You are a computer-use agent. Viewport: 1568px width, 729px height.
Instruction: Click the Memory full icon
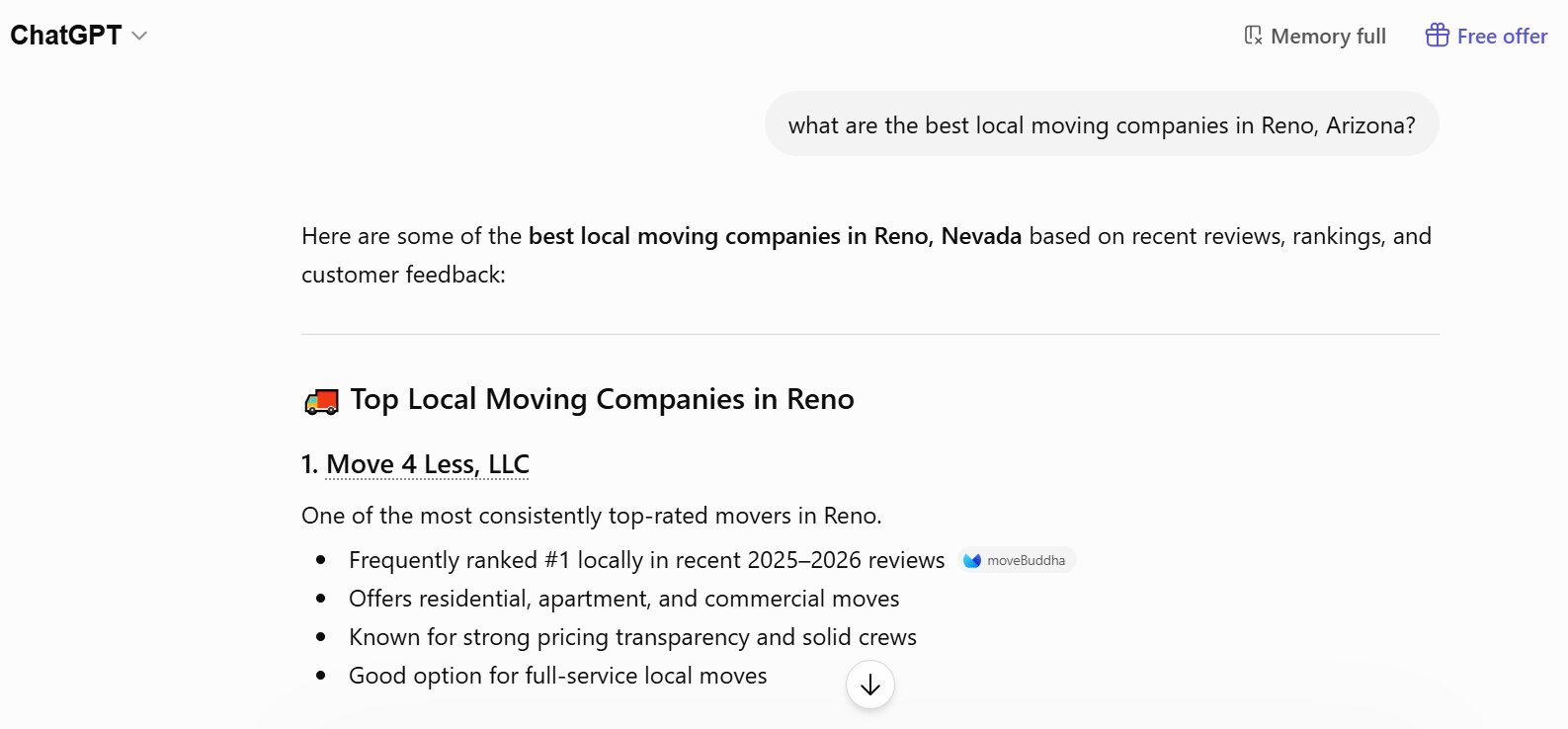click(1253, 36)
